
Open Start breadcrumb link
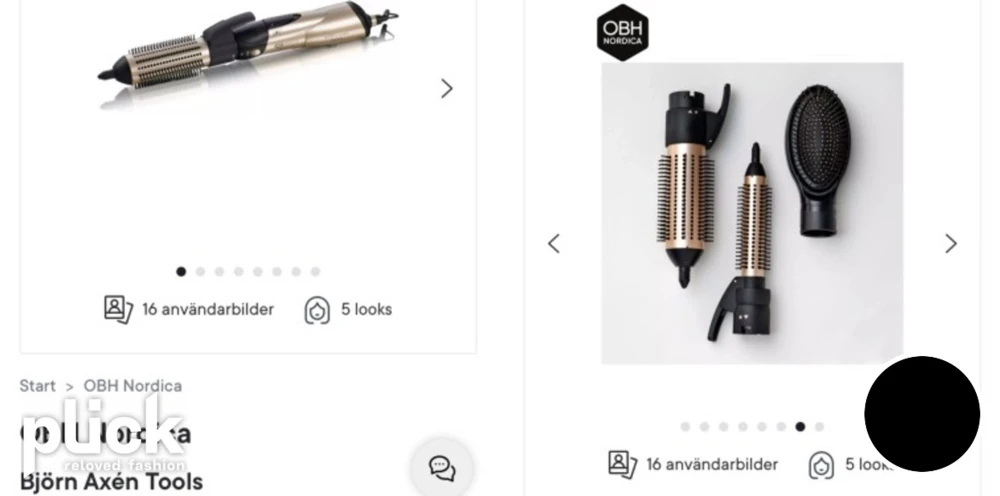tap(38, 386)
